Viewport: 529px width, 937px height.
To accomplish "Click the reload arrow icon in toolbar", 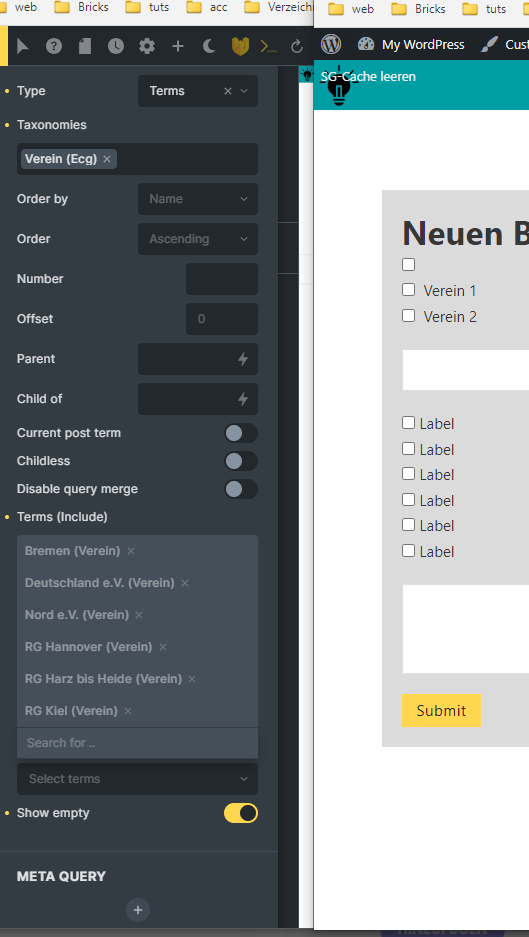I will pos(296,46).
